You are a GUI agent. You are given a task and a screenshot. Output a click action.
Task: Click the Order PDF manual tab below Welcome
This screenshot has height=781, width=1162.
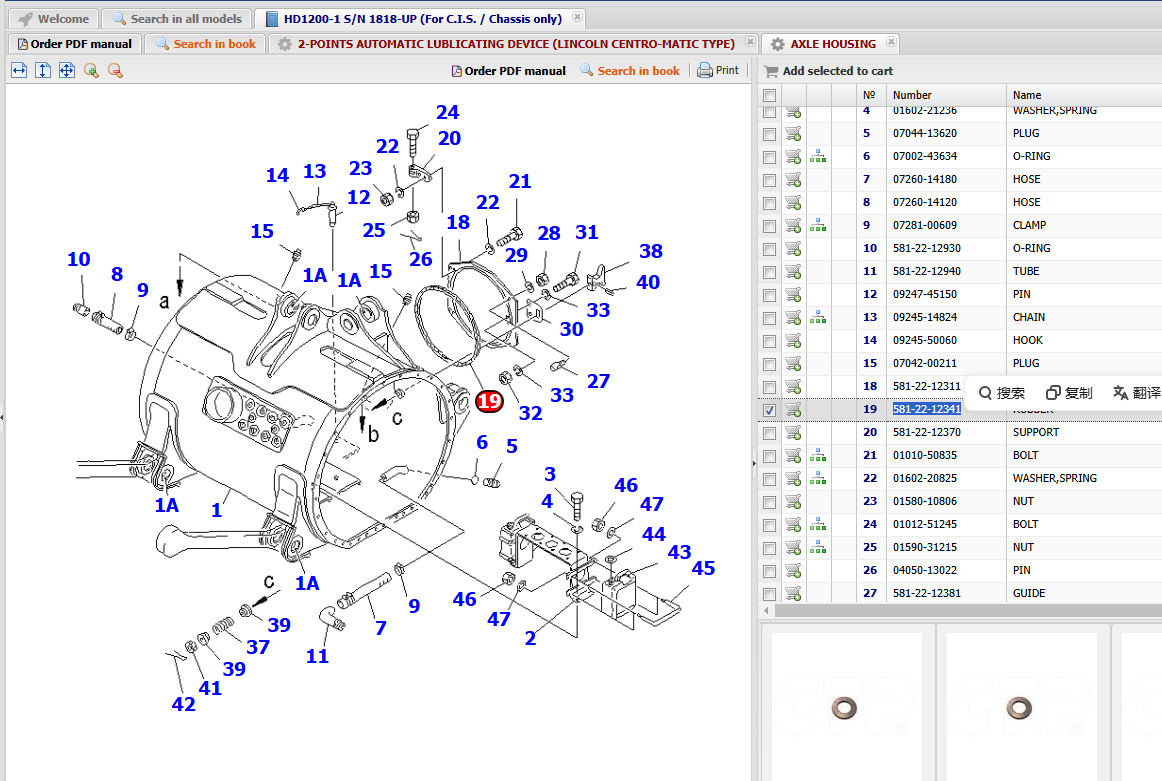point(74,44)
